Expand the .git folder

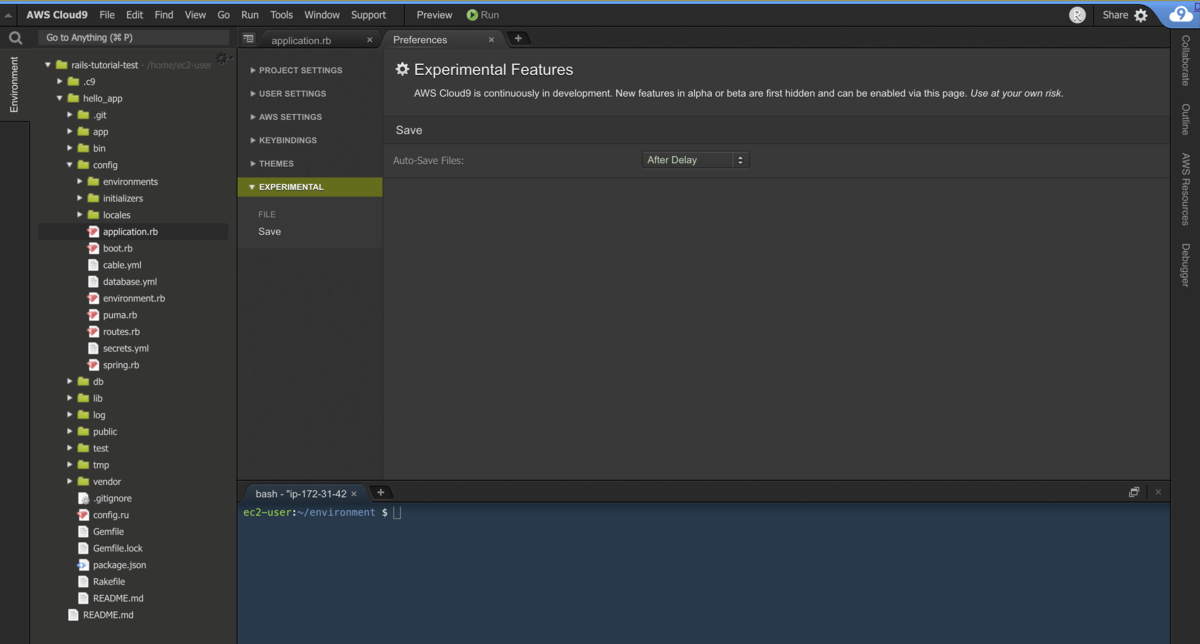pos(70,115)
